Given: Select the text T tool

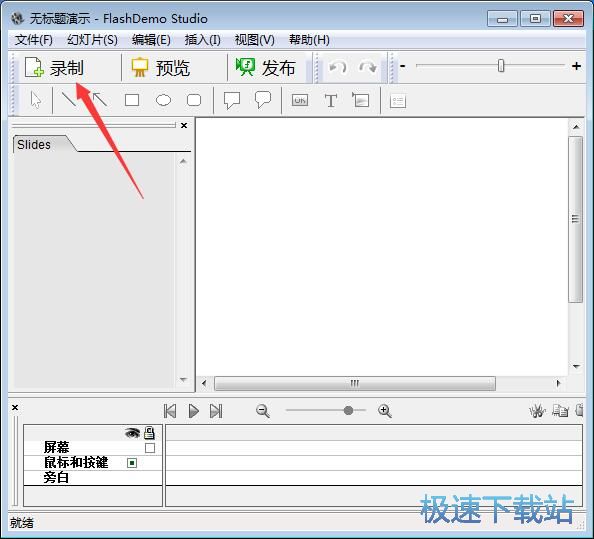Looking at the screenshot, I should [x=330, y=101].
